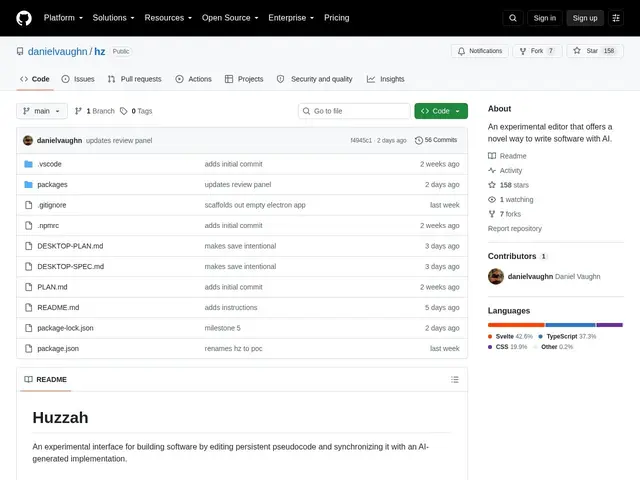Click the 158 star count badge

(x=609, y=51)
